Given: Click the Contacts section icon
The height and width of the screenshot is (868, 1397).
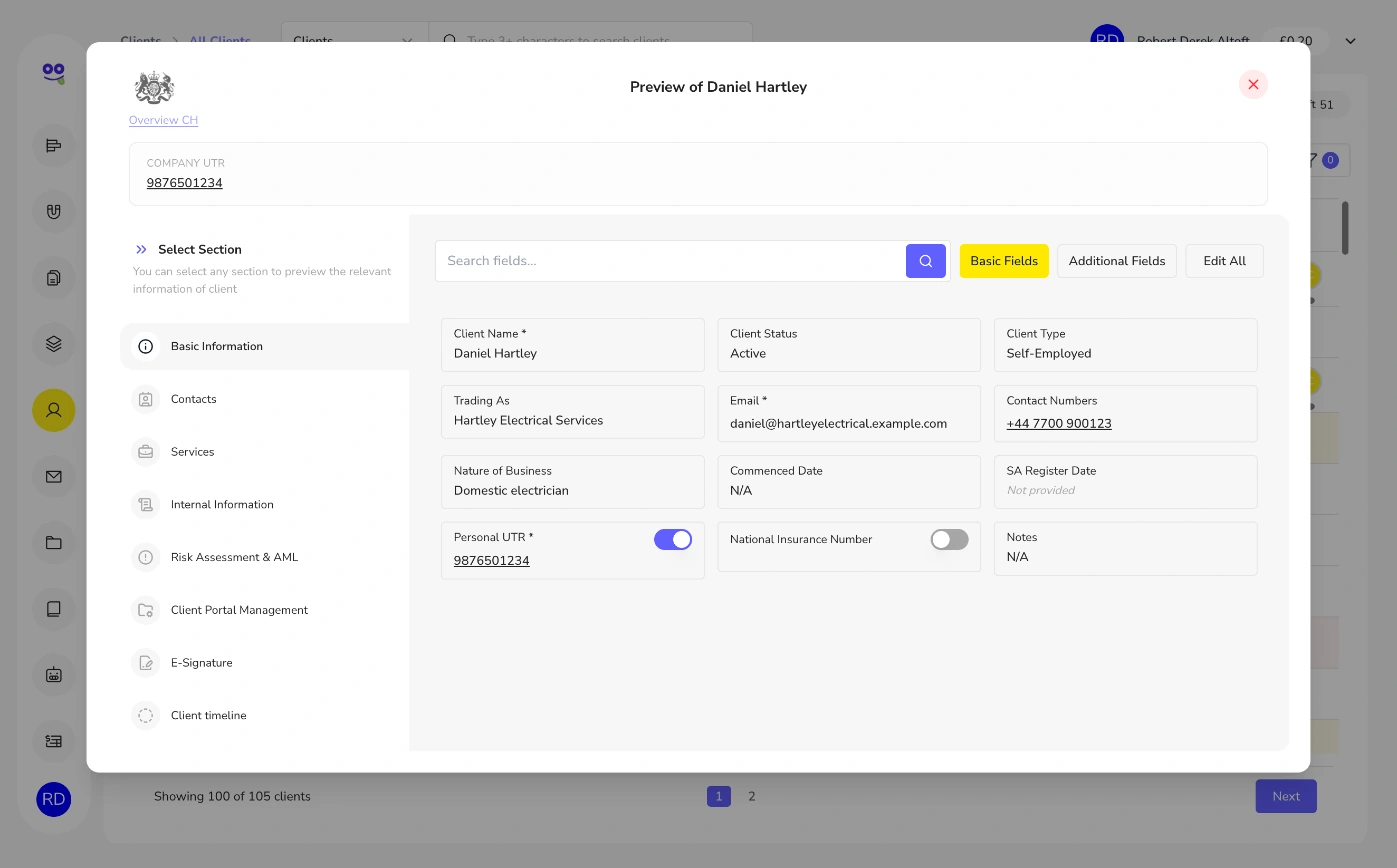Looking at the screenshot, I should click(146, 399).
